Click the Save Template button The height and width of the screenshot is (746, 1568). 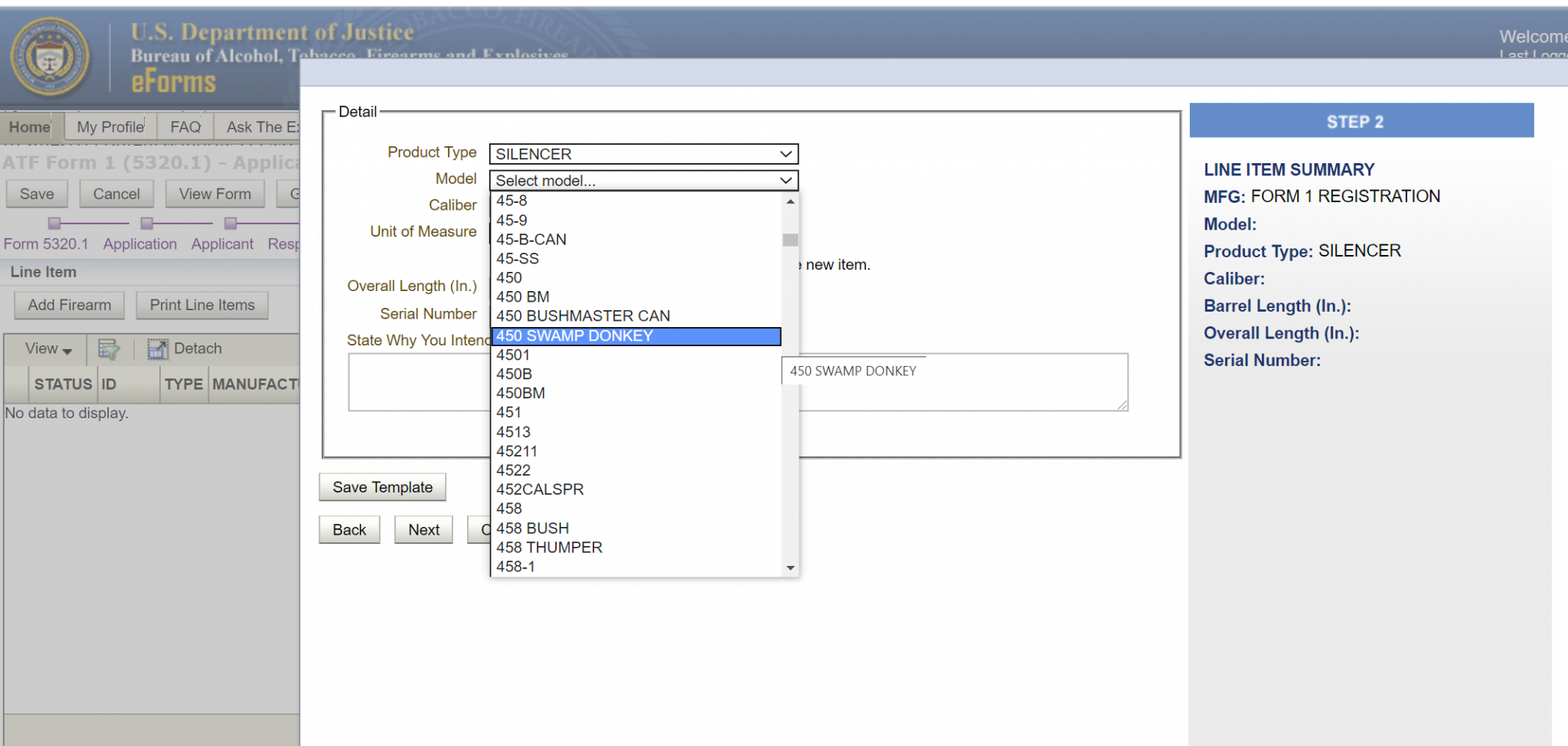tap(383, 487)
